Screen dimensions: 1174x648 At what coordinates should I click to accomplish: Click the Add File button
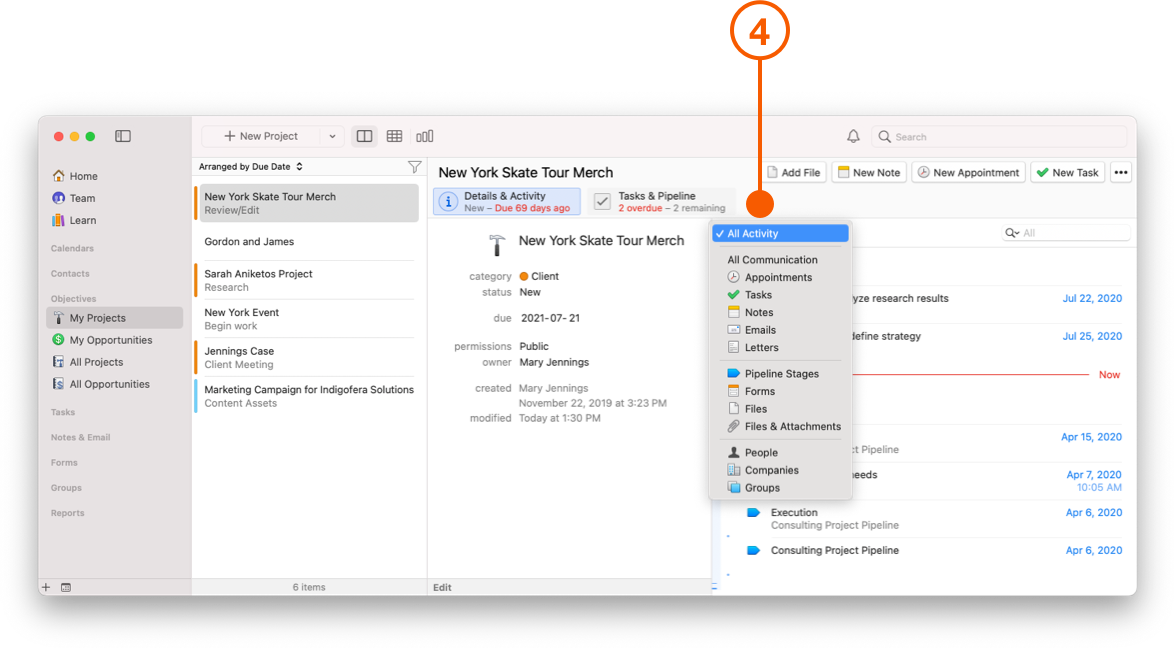tap(794, 172)
